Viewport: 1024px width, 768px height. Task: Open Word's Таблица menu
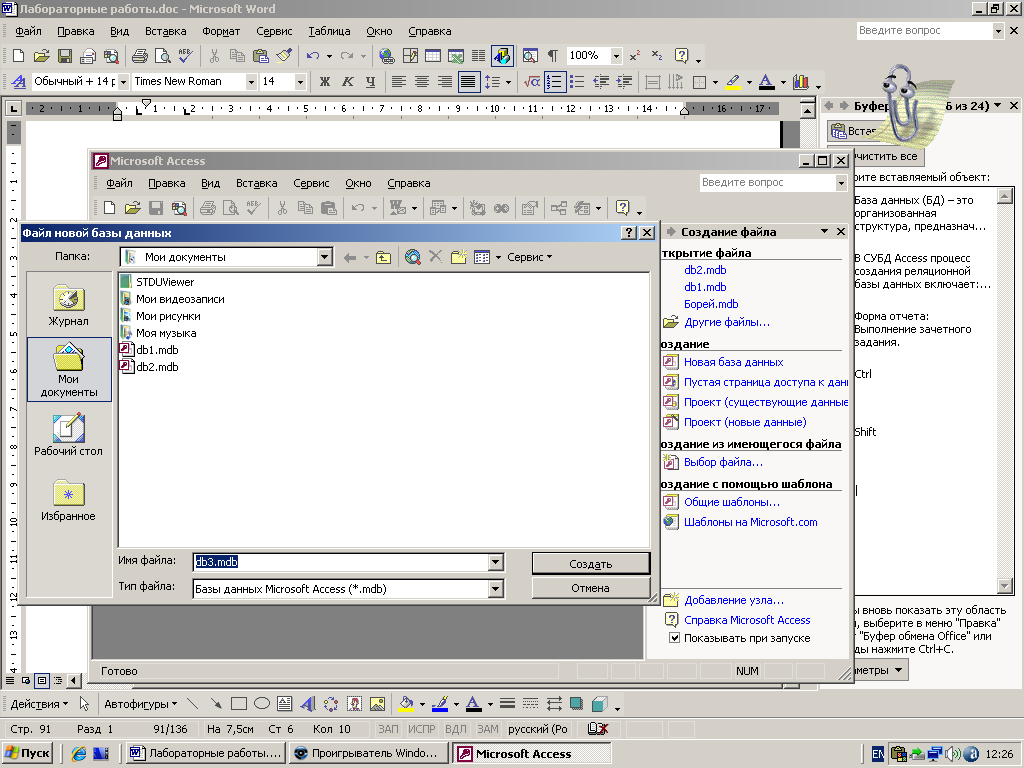pos(329,31)
